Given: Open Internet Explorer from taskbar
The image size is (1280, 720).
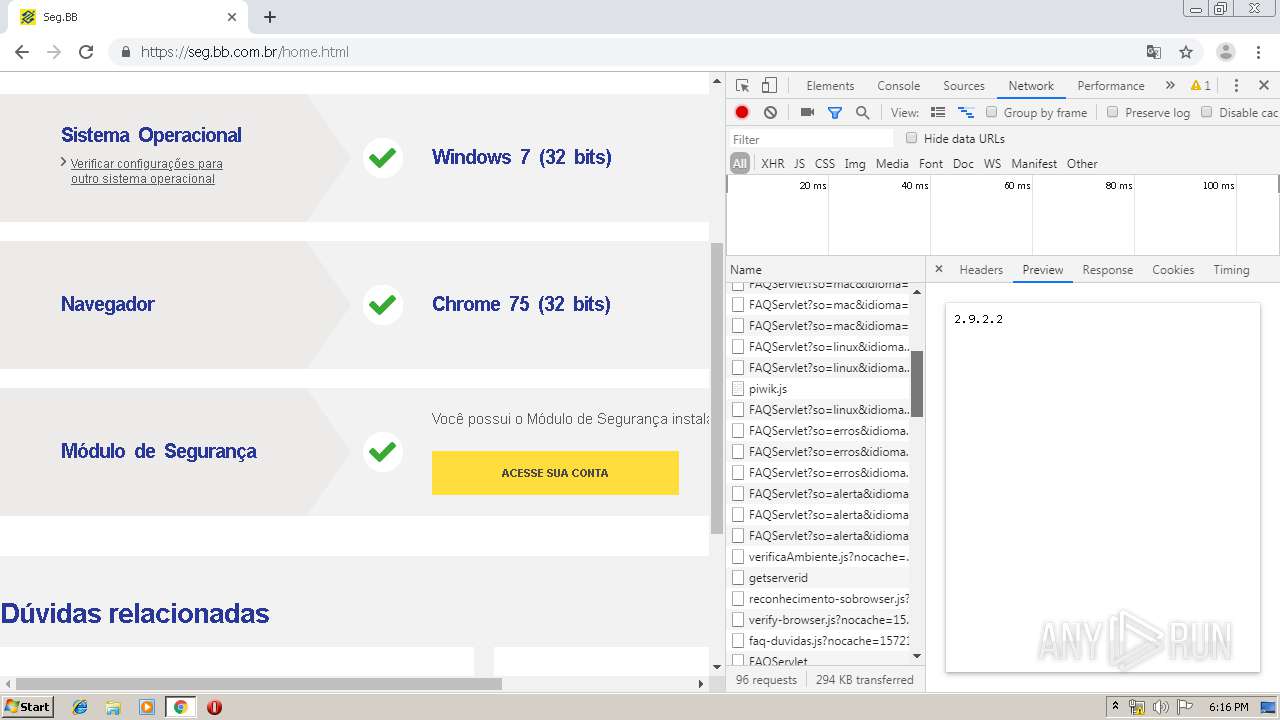Looking at the screenshot, I should pyautogui.click(x=80, y=707).
